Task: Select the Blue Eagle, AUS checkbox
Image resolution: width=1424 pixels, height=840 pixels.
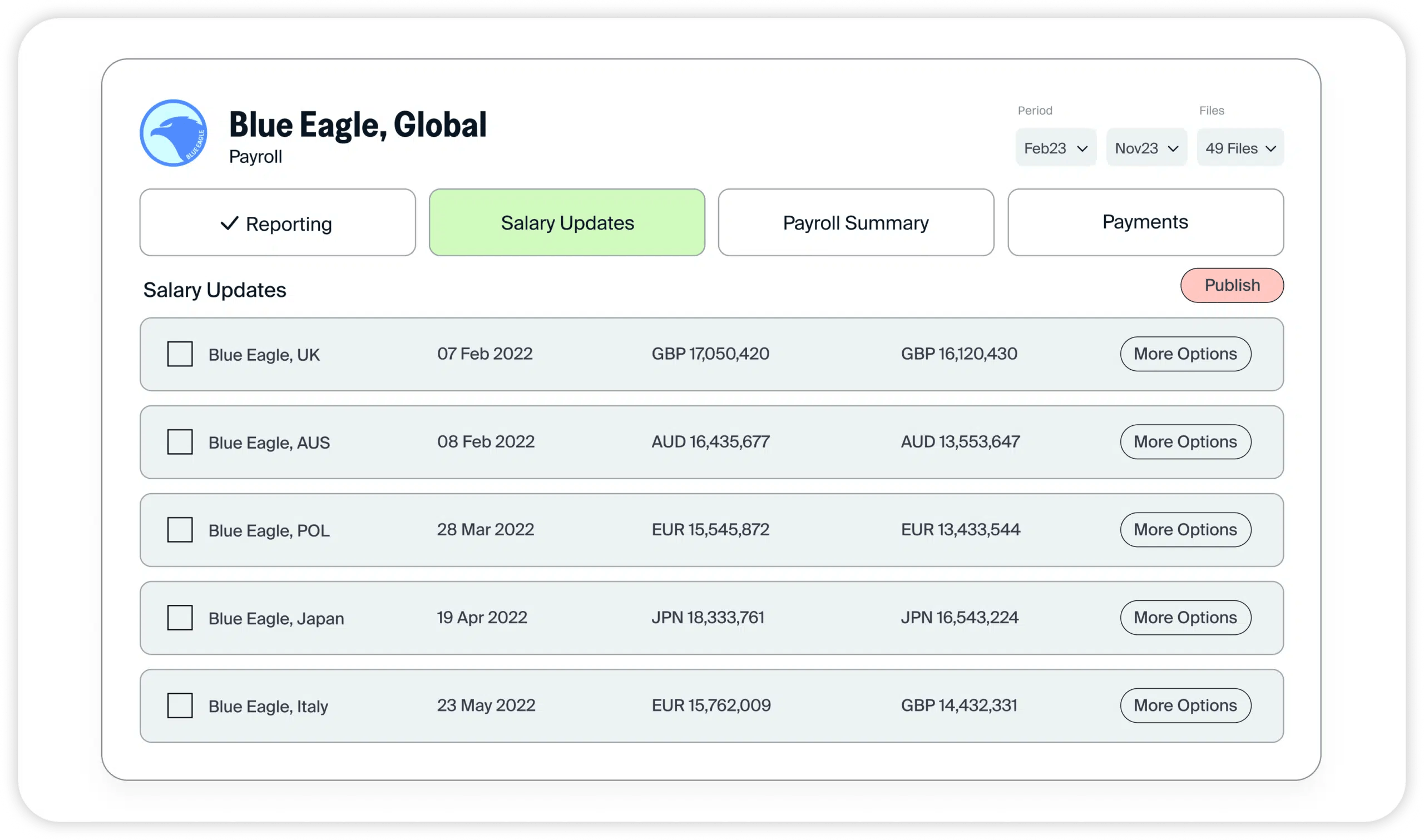Action: [x=180, y=442]
